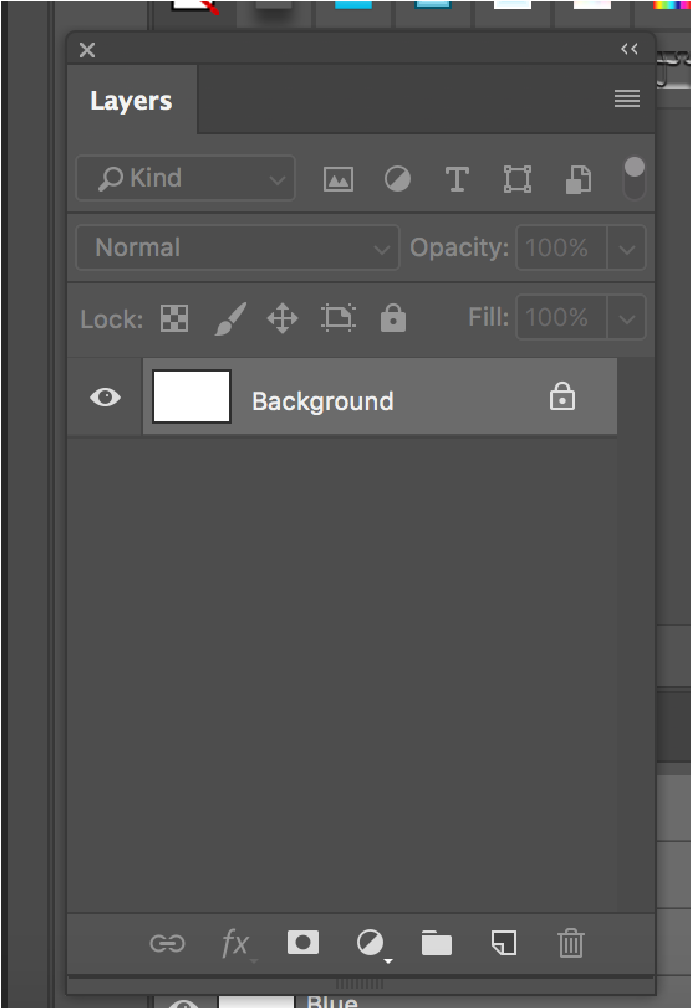Create new fill or adjustment layer
Viewport: 691px width, 1008px height.
click(372, 944)
